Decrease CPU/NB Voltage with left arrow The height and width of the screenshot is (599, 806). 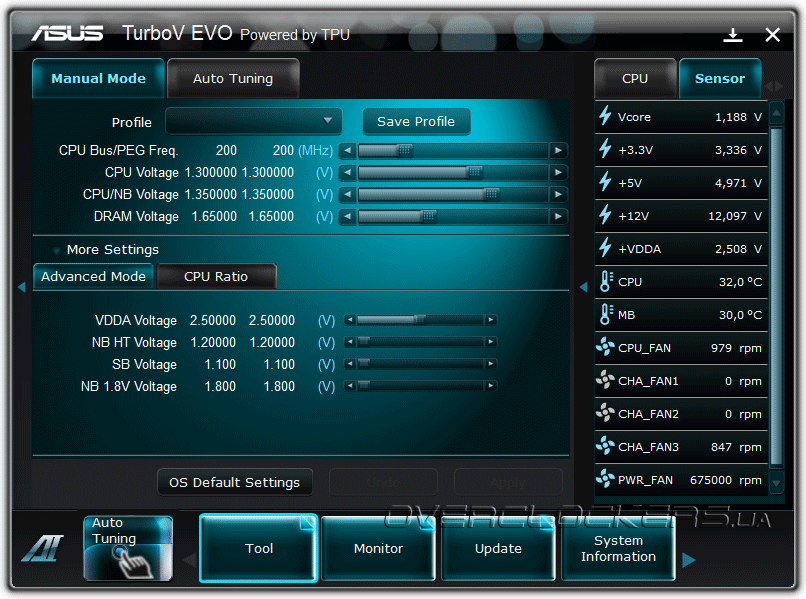[347, 194]
